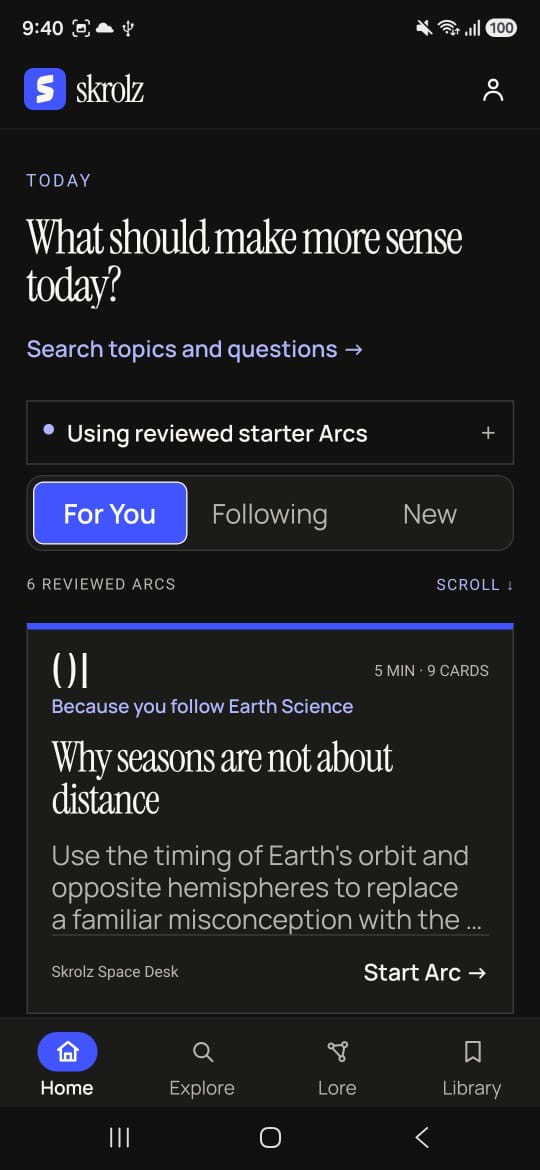Open the Library bookmark icon
The height and width of the screenshot is (1170, 540).
tap(472, 1052)
